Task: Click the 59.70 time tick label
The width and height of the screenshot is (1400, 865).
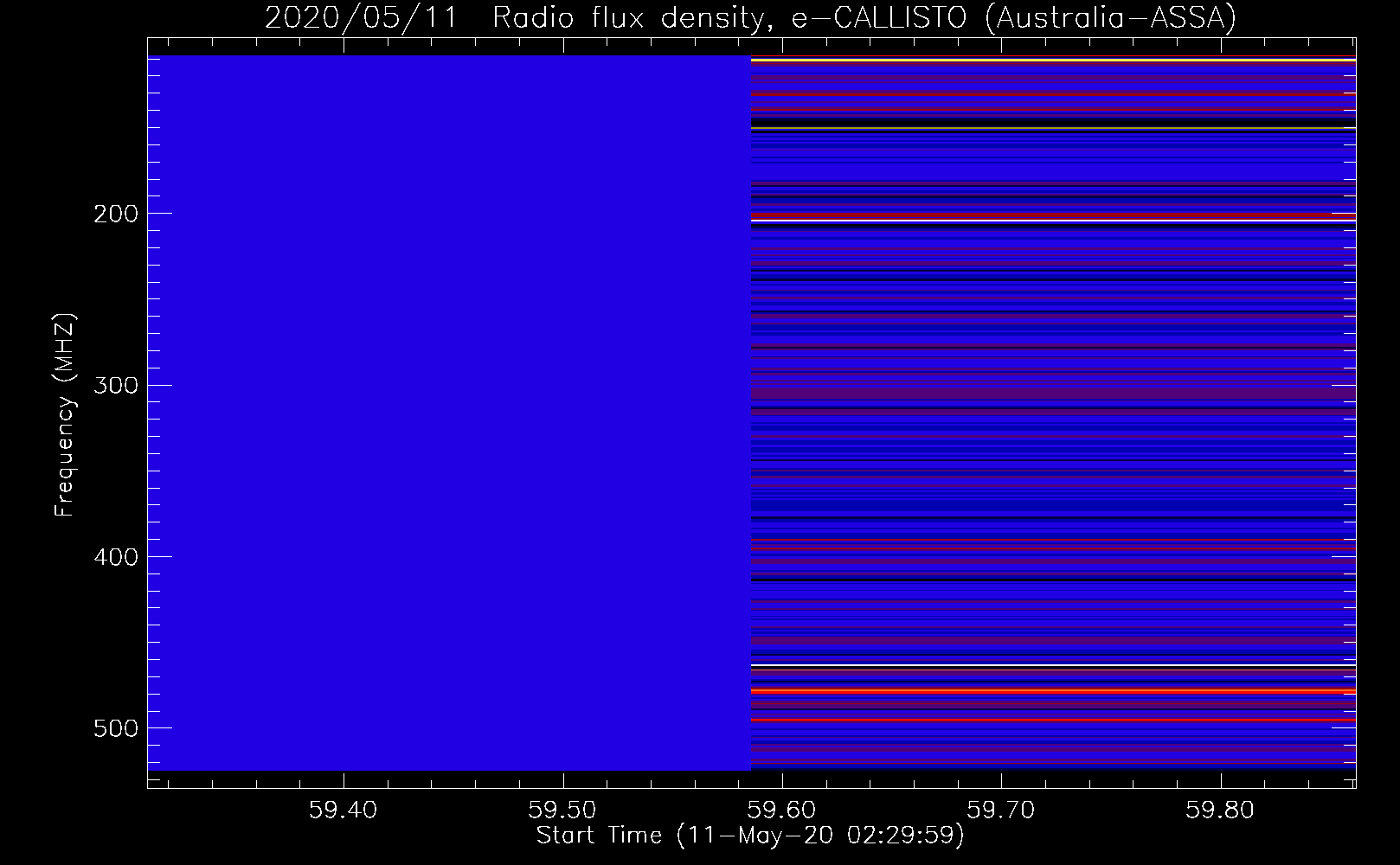Action: click(x=1002, y=811)
